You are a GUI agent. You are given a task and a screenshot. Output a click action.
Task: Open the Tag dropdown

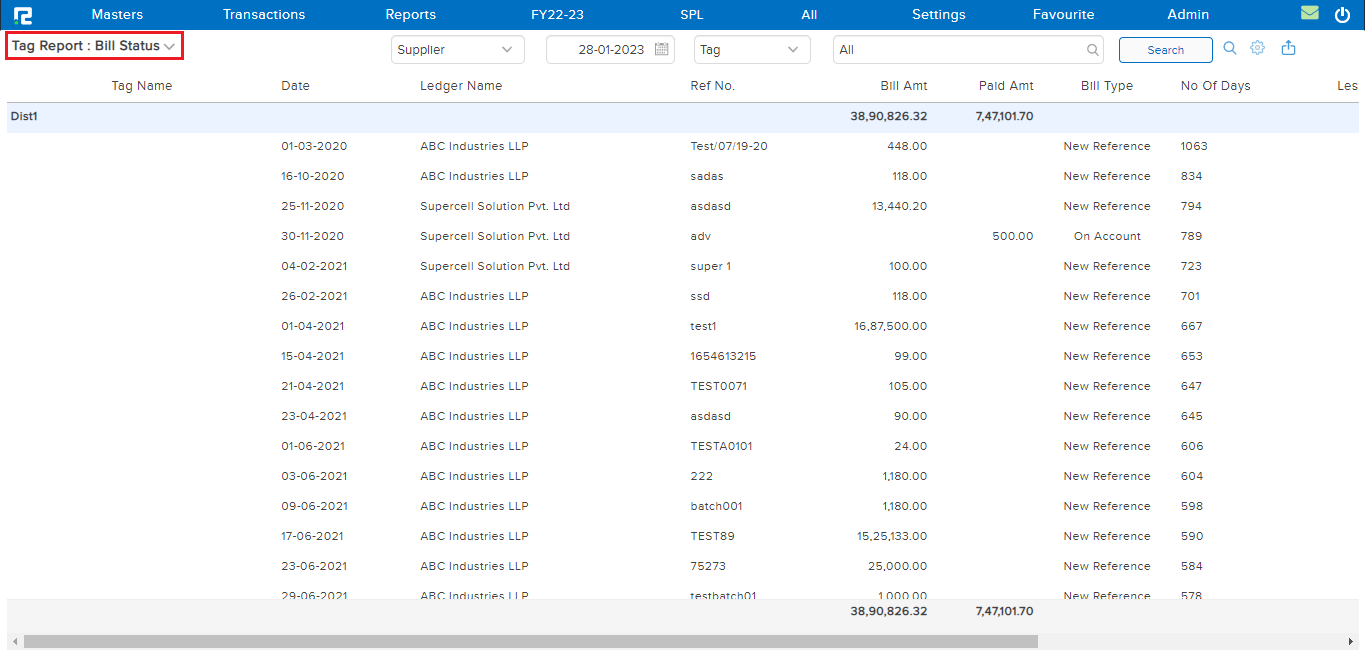click(752, 50)
